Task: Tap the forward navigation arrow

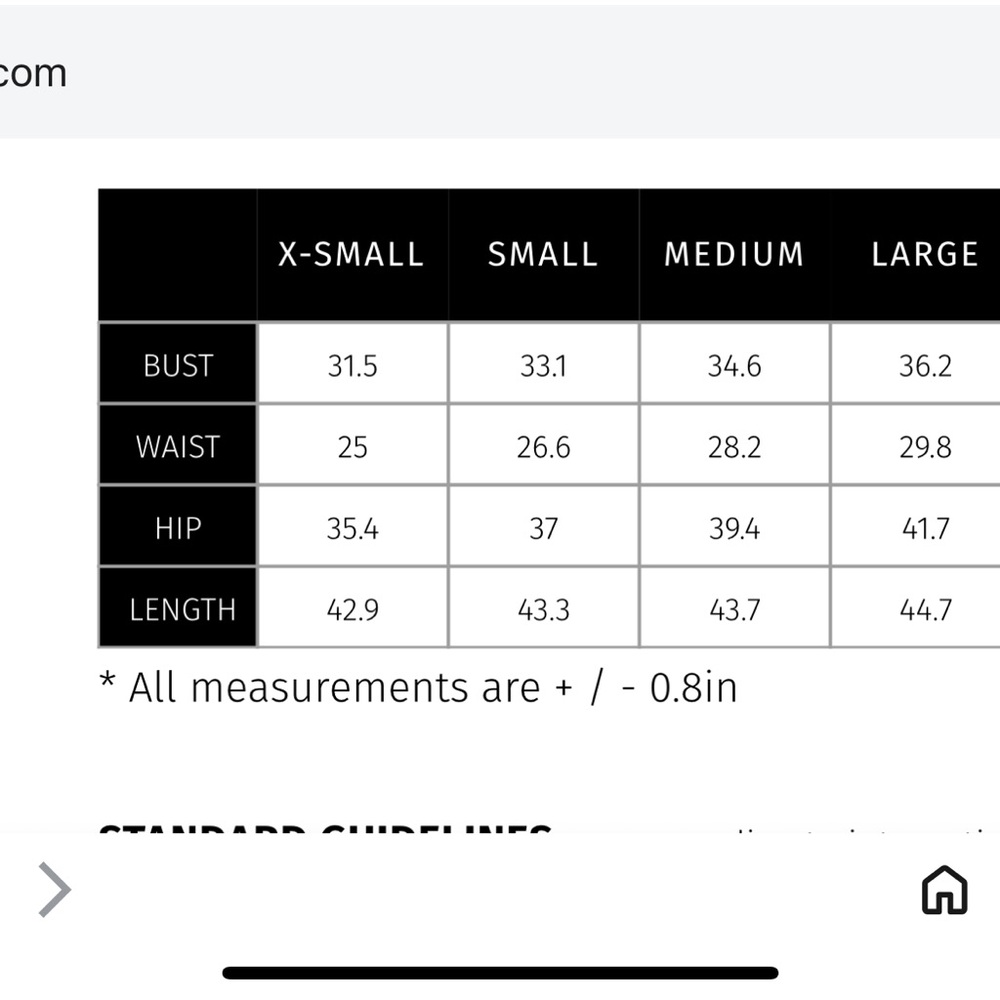Action: pyautogui.click(x=54, y=889)
